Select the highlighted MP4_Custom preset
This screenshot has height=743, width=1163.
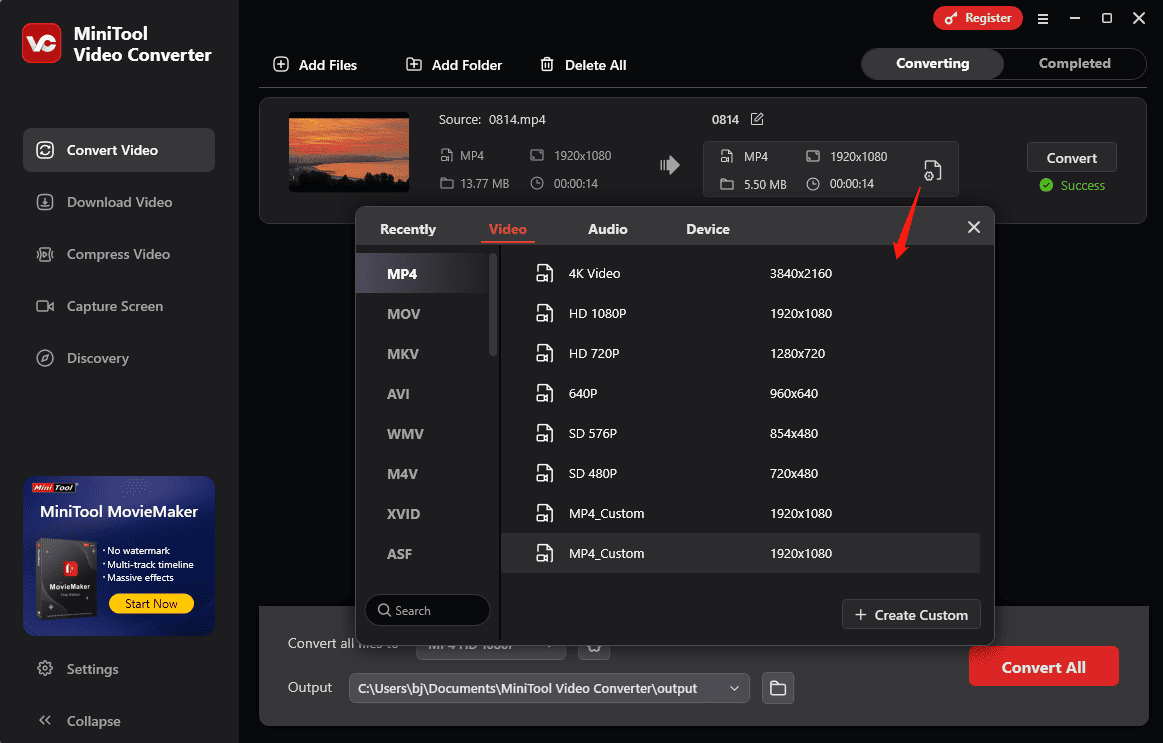pos(740,553)
